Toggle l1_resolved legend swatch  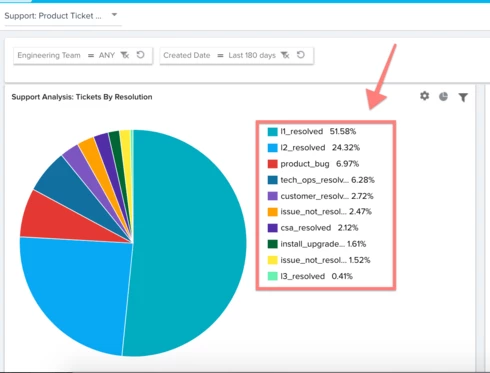(x=272, y=132)
